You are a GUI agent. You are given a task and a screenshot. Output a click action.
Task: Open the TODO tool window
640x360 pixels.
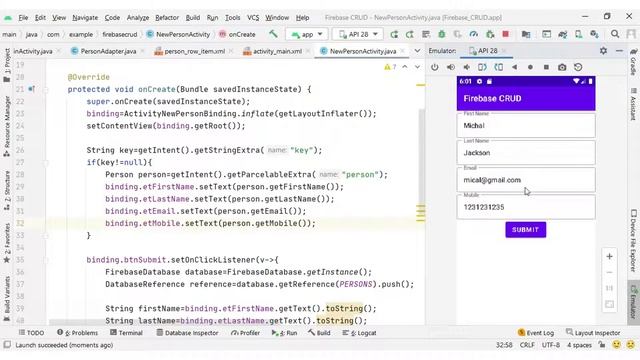click(x=31, y=333)
